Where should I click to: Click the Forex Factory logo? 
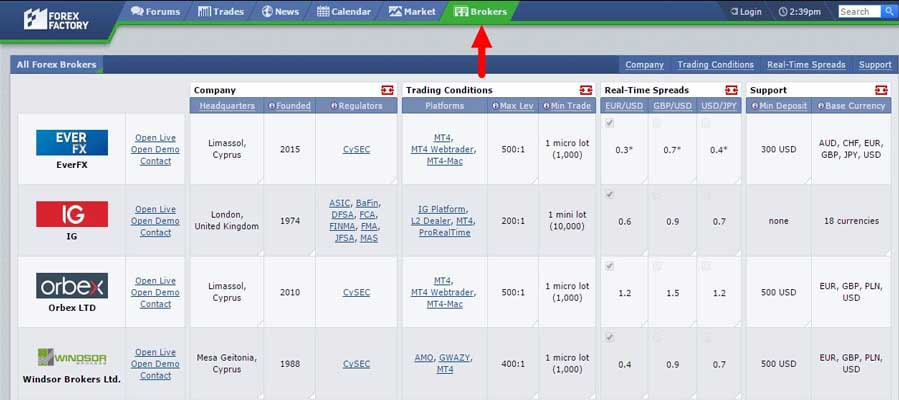click(x=56, y=19)
